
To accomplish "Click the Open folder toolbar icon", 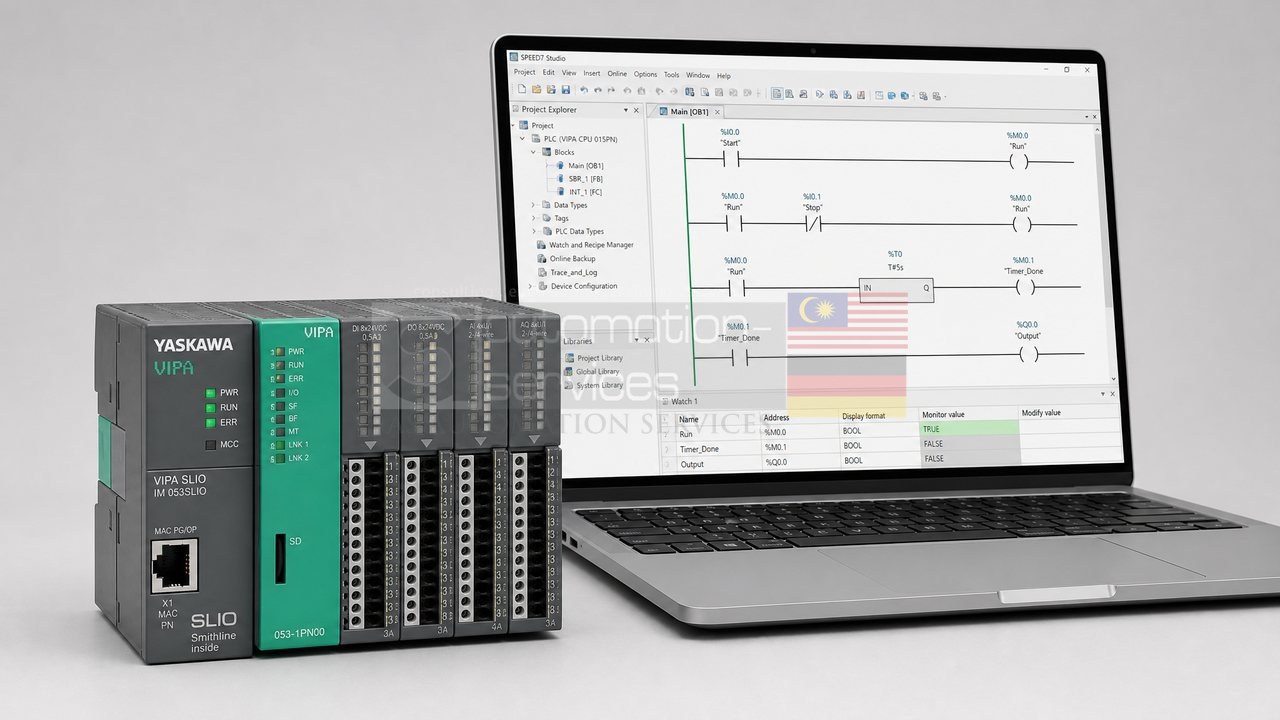I will tap(537, 92).
